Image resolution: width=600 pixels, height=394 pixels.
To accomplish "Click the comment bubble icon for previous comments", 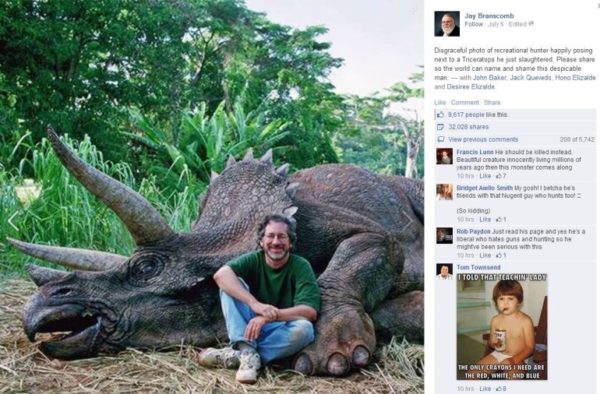I will 441,139.
